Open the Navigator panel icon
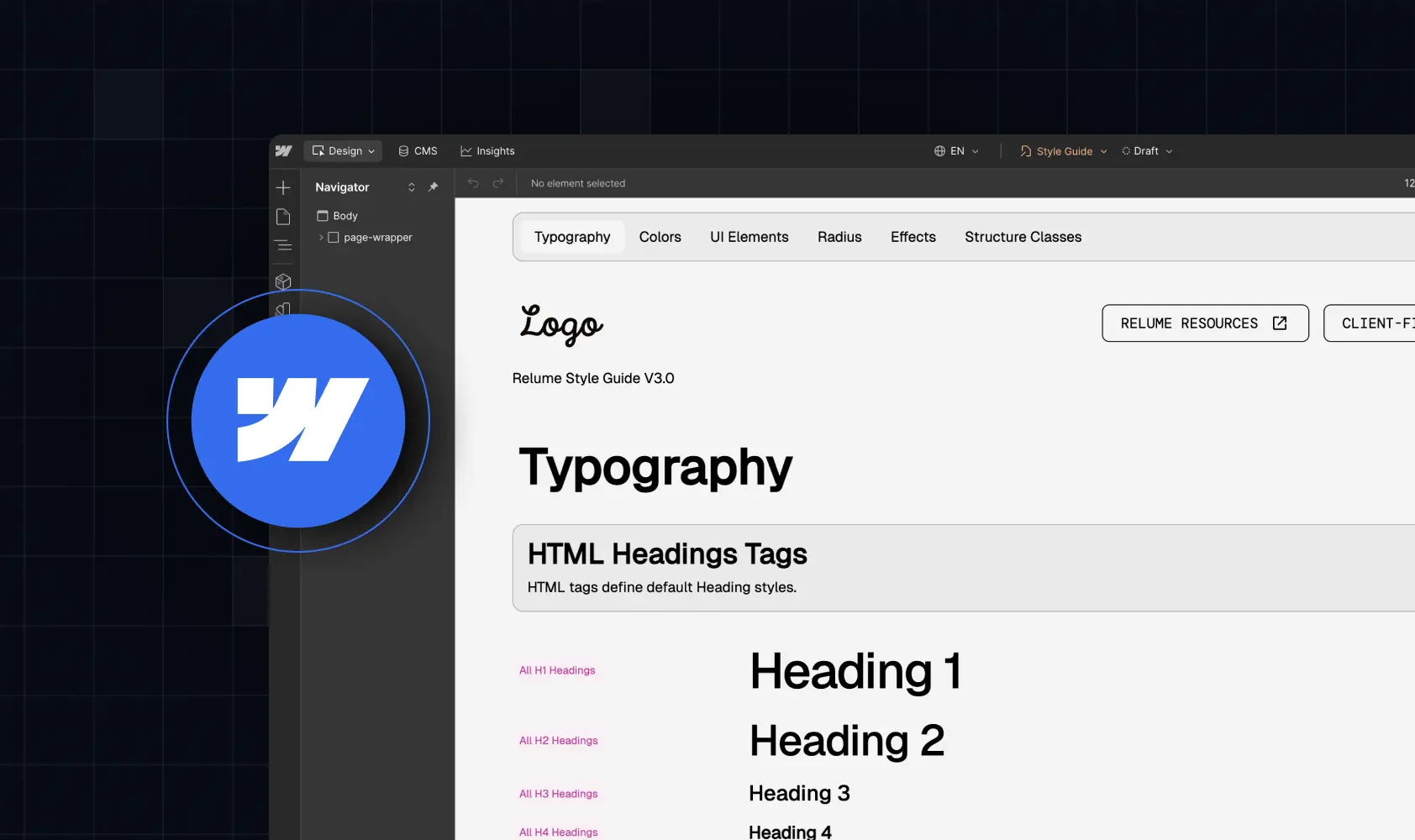1415x840 pixels. click(x=283, y=245)
